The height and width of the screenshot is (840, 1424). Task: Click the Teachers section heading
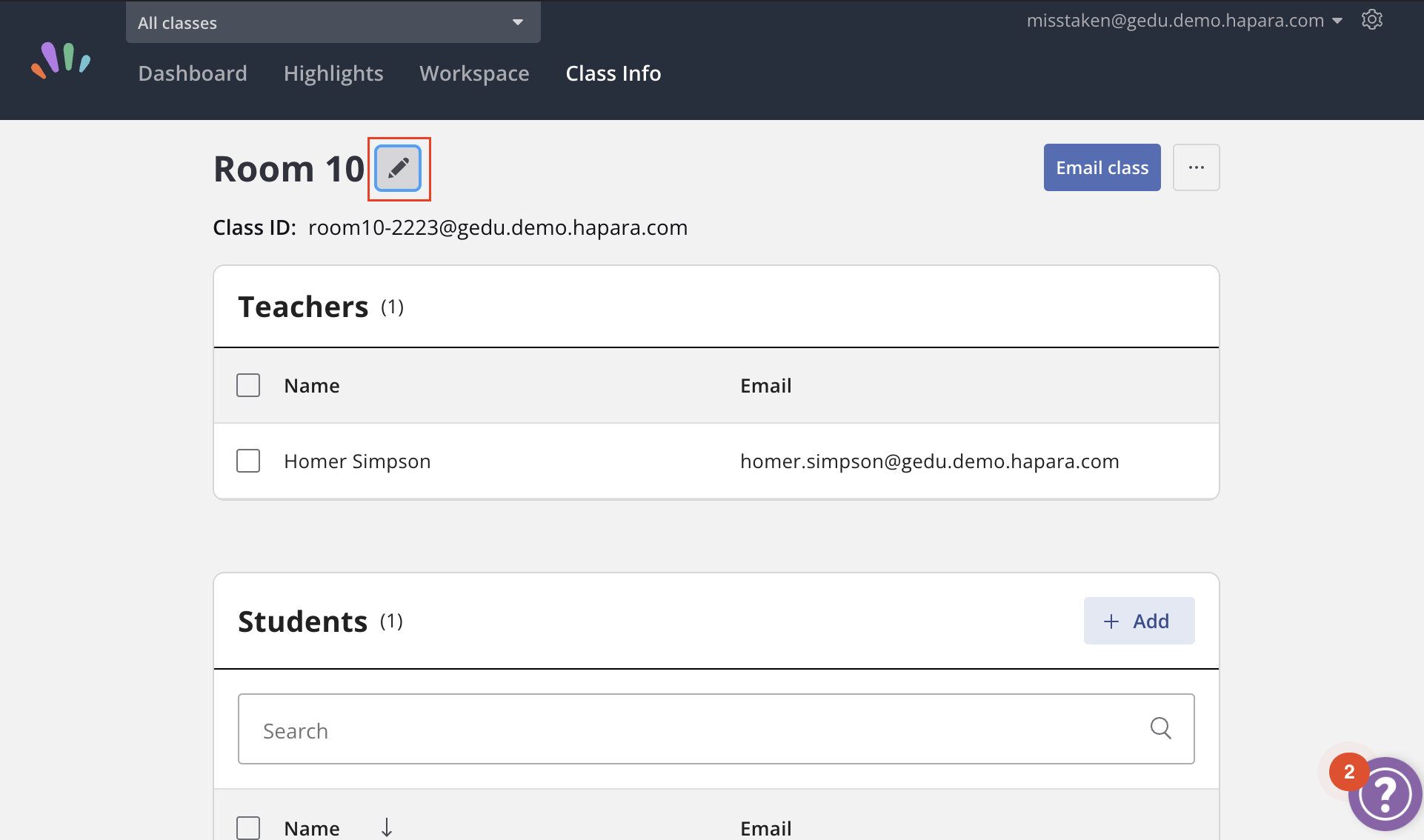(303, 307)
